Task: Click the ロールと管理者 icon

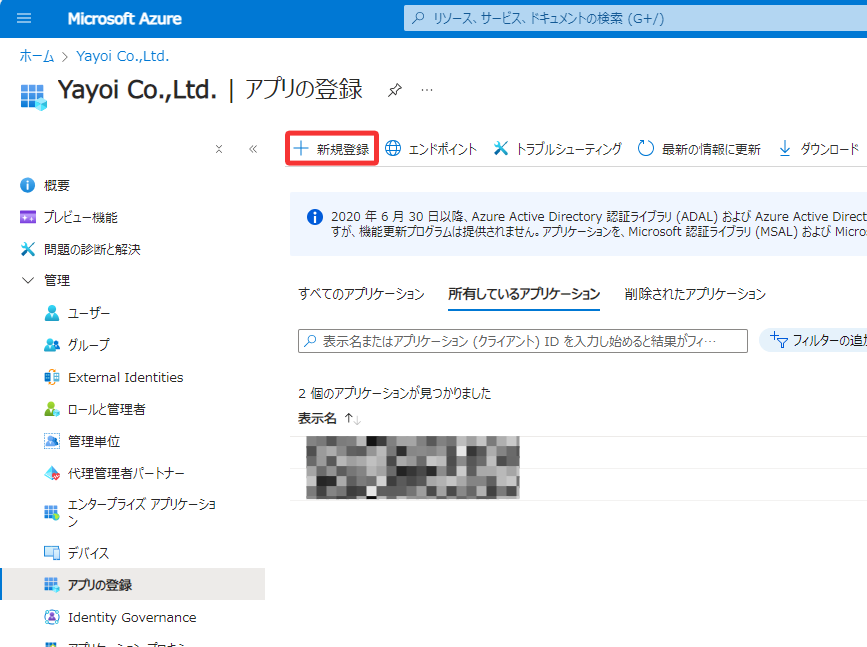Action: click(x=51, y=409)
